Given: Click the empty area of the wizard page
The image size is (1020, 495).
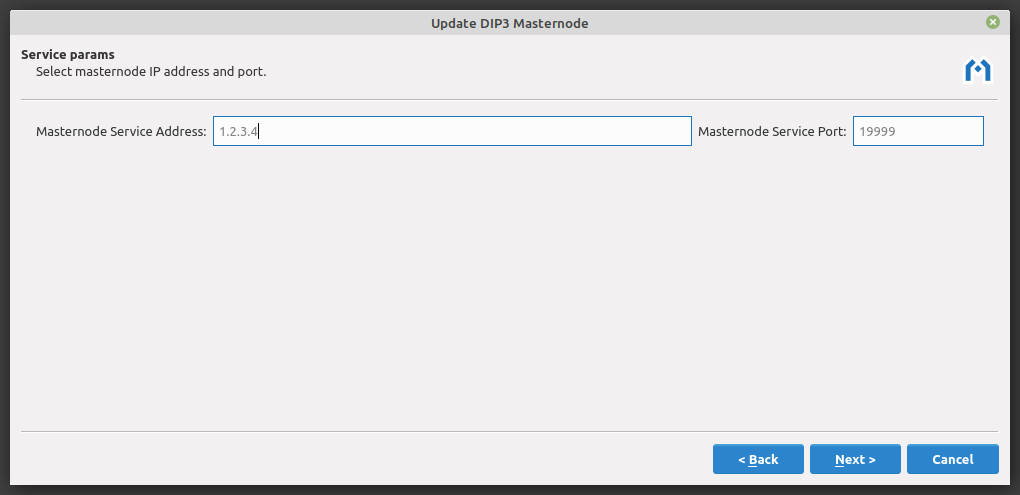Looking at the screenshot, I should (509, 290).
